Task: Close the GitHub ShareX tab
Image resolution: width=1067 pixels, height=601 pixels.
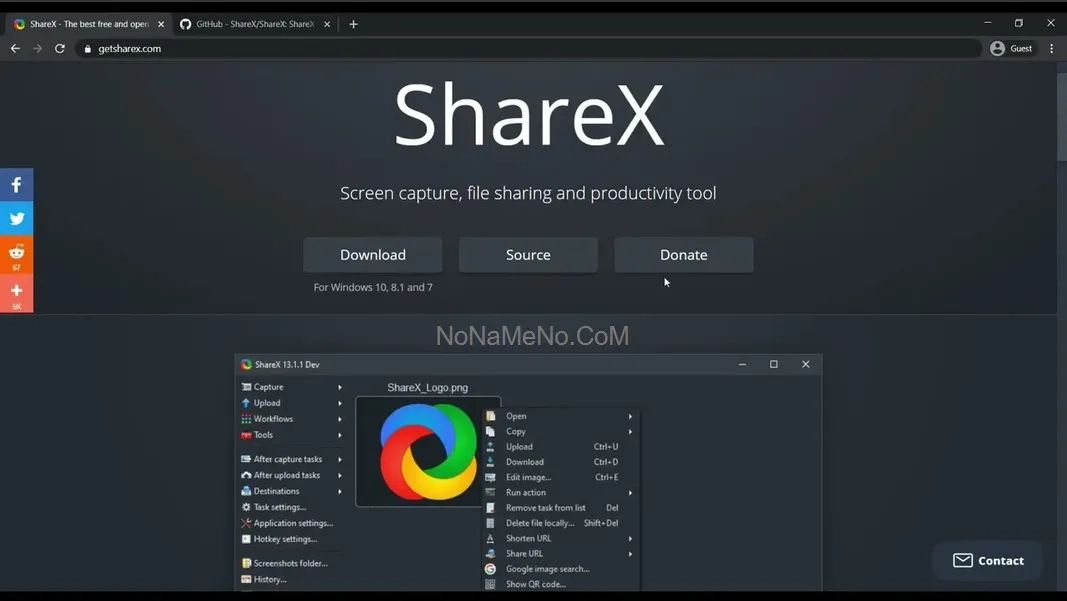Action: coord(327,24)
